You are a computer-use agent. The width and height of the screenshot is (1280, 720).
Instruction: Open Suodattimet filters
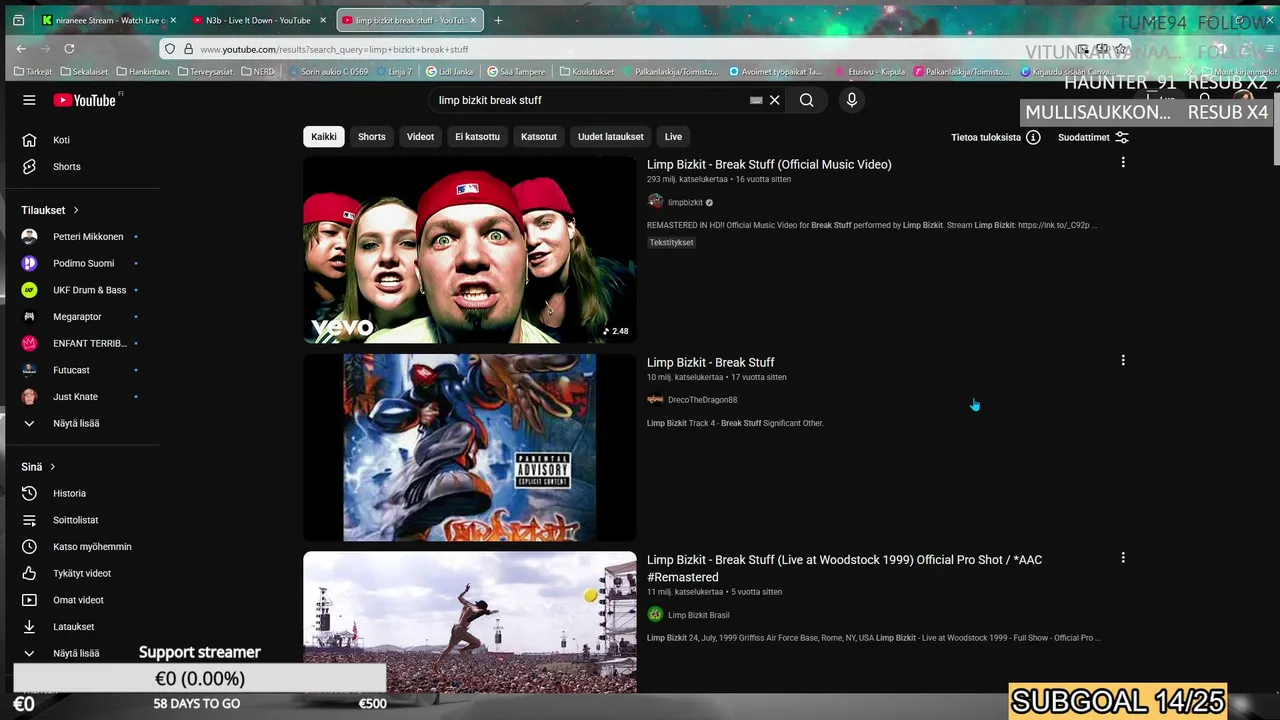[1093, 137]
